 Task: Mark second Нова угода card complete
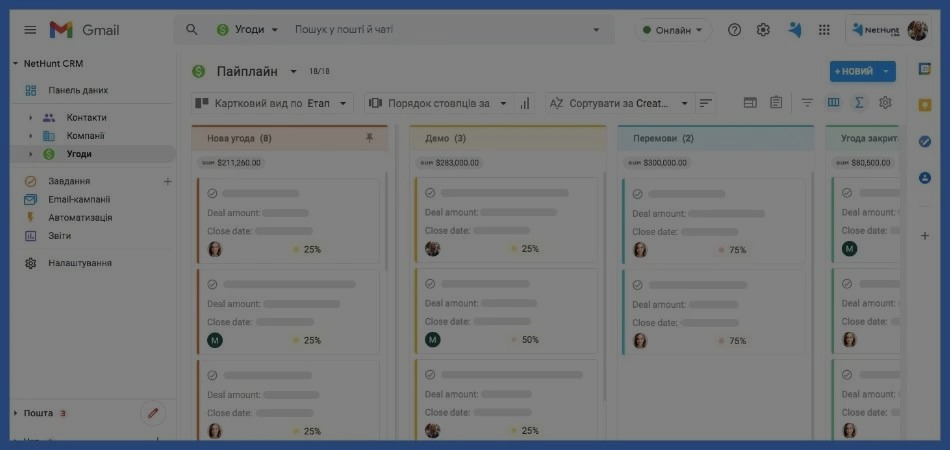(x=212, y=284)
